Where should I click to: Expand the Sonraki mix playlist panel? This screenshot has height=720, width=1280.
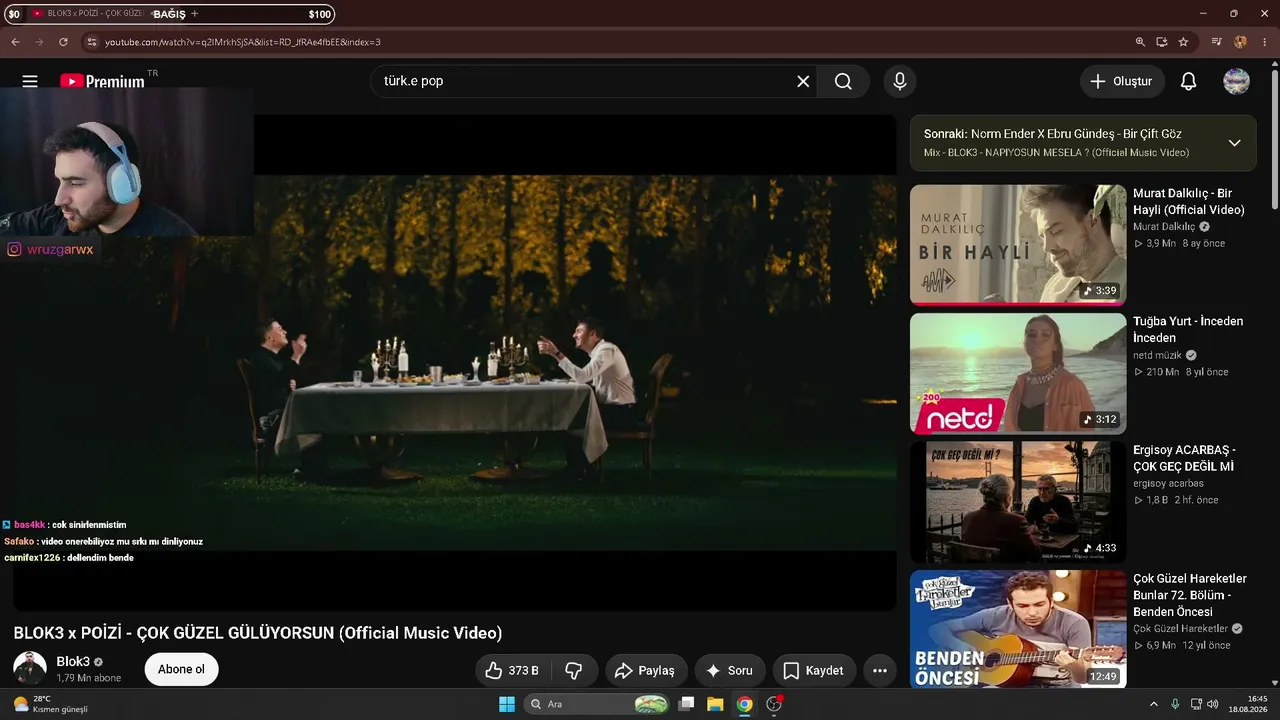[1234, 143]
